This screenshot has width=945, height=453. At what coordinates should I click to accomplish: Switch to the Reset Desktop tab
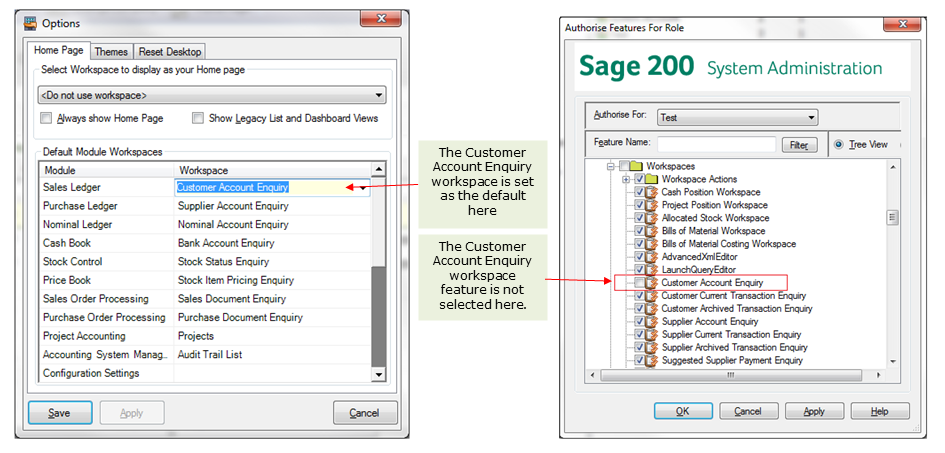169,52
